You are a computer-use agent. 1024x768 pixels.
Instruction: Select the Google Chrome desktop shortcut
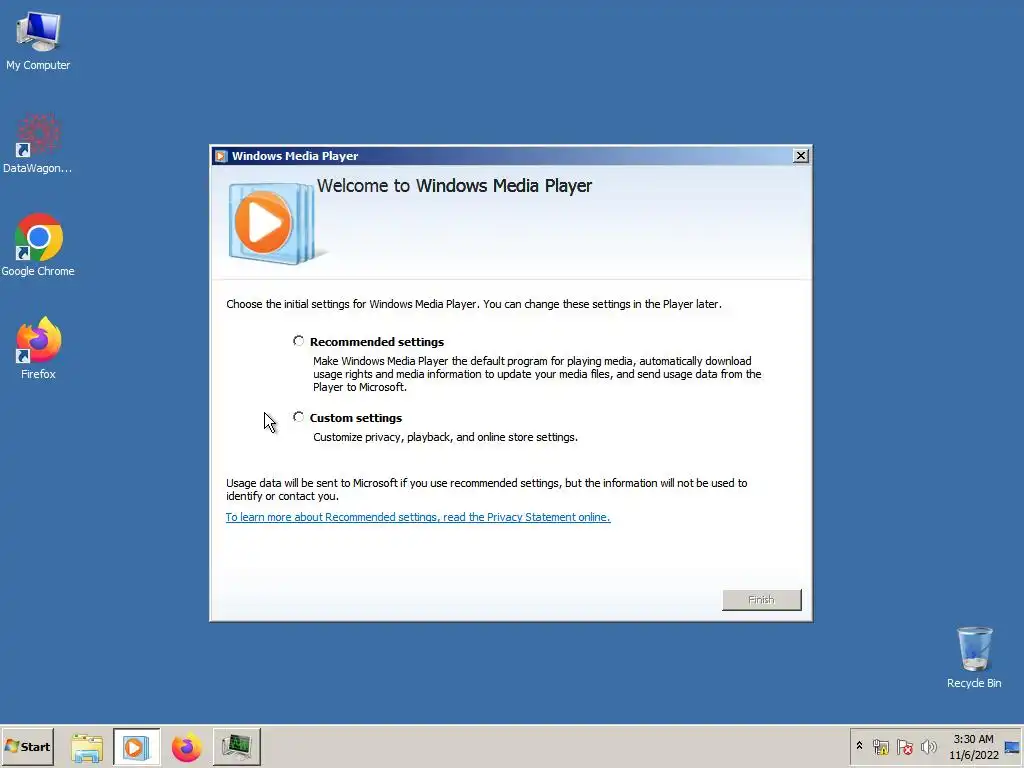[x=38, y=246]
